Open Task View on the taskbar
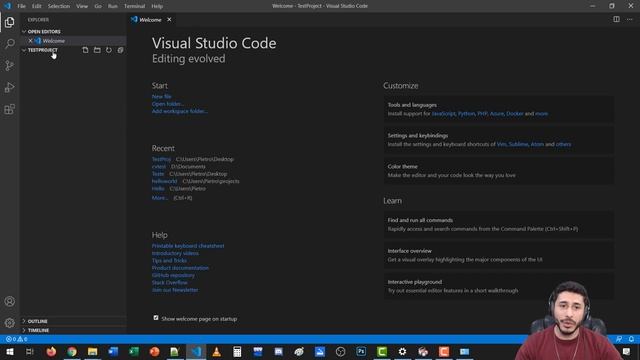 point(29,351)
